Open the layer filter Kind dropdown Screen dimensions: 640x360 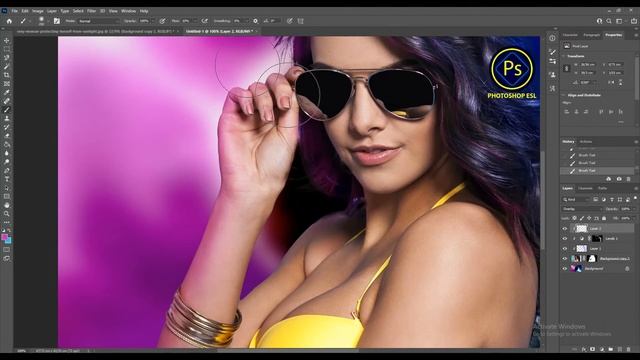(x=576, y=199)
